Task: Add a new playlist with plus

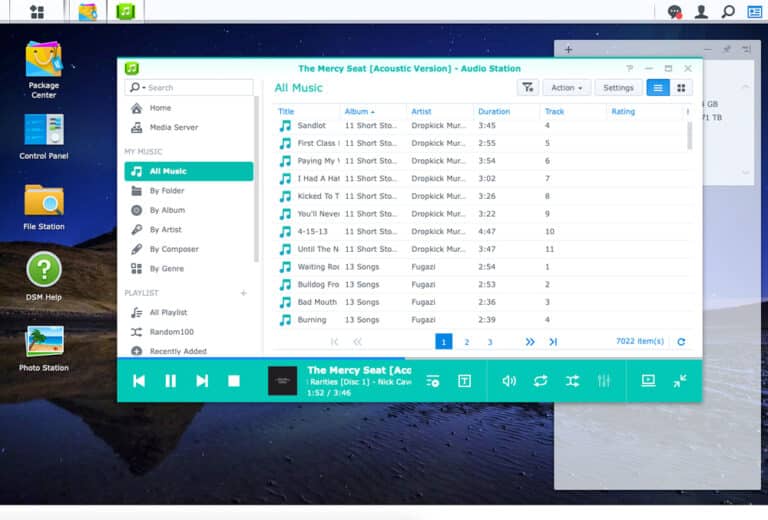Action: pyautogui.click(x=243, y=293)
